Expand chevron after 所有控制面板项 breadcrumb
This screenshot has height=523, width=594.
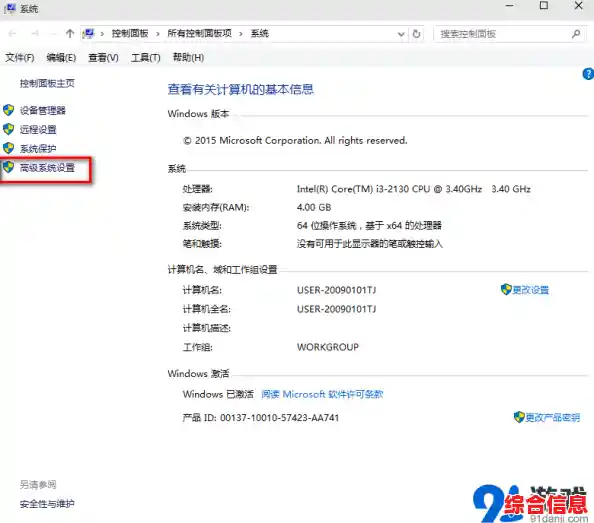click(241, 34)
